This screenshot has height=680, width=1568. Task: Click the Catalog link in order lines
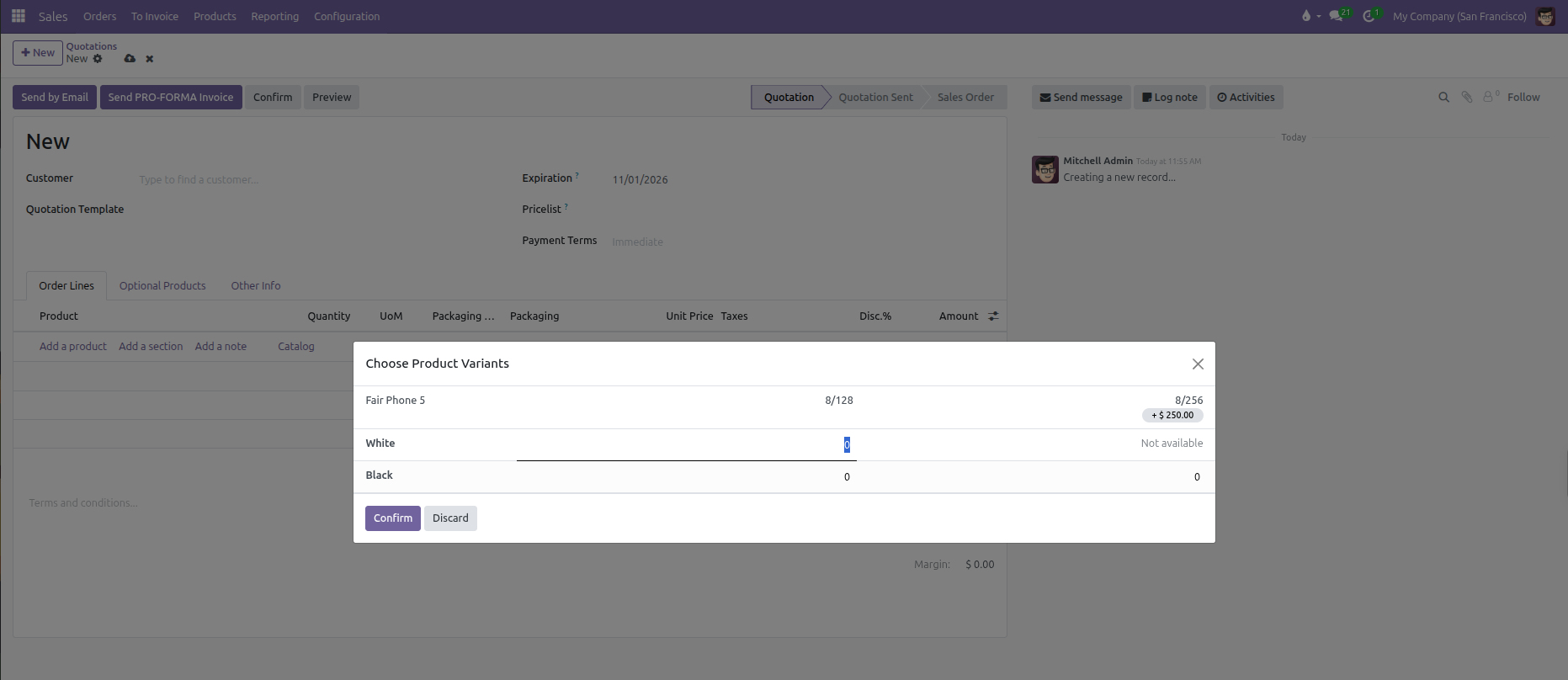[x=296, y=347]
